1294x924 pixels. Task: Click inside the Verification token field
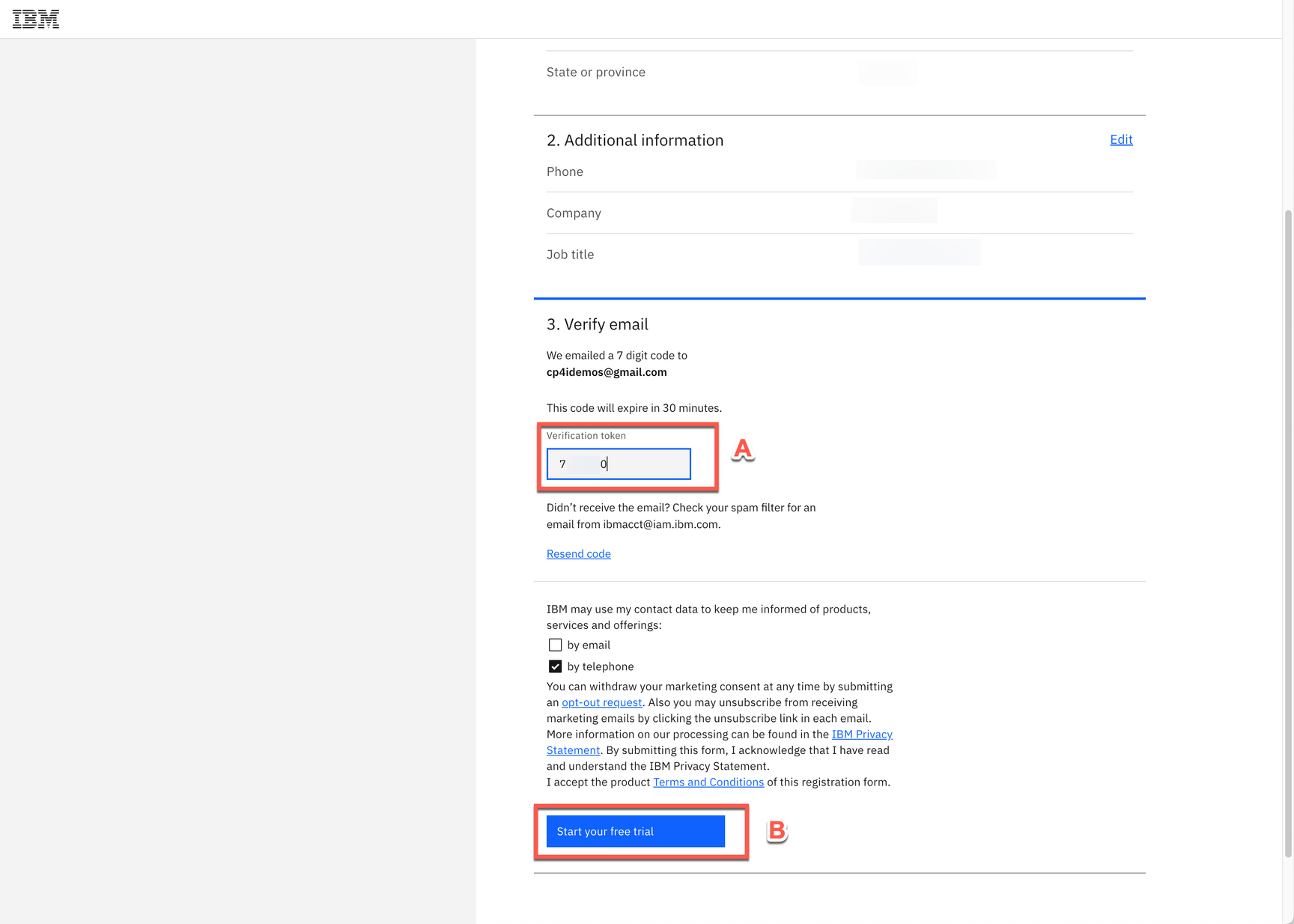click(x=618, y=463)
